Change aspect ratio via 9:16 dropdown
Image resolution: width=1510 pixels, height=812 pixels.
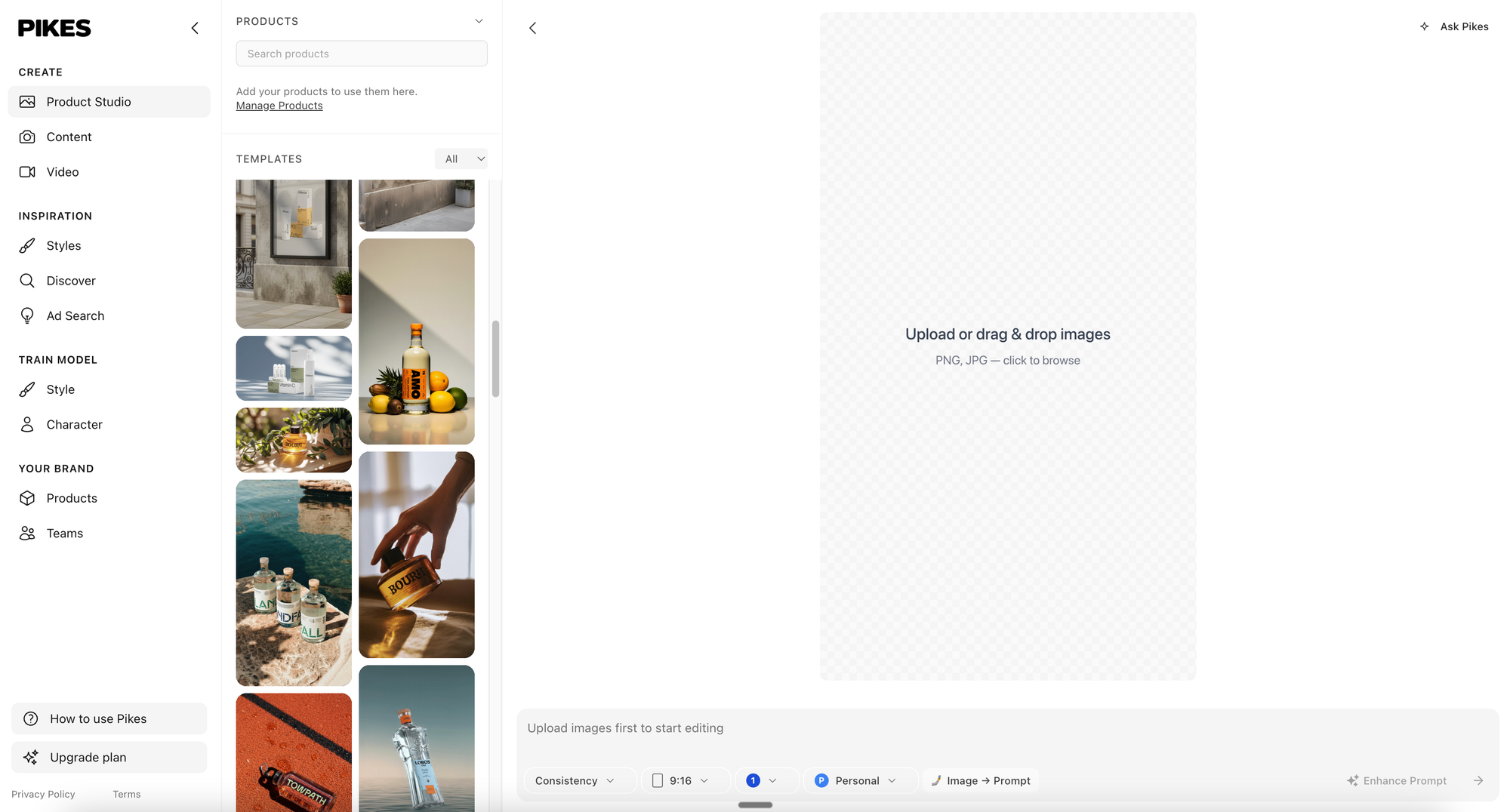(x=685, y=780)
